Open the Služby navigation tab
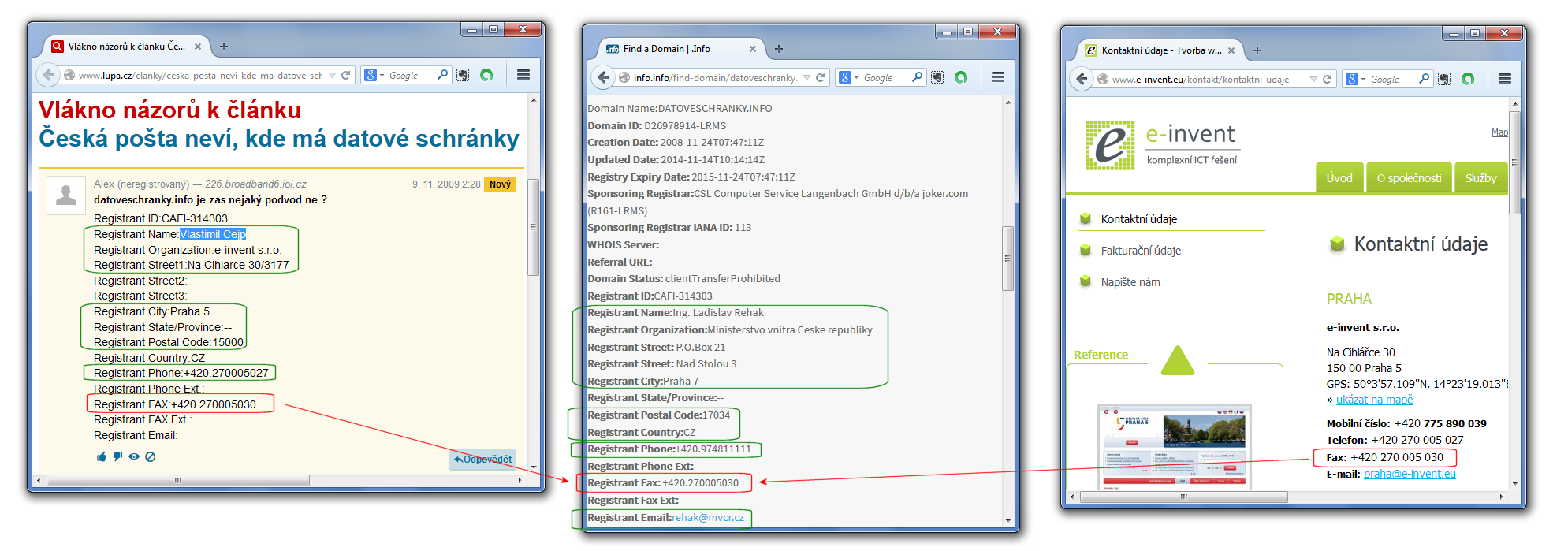The width and height of the screenshot is (1568, 551). coord(1480,177)
